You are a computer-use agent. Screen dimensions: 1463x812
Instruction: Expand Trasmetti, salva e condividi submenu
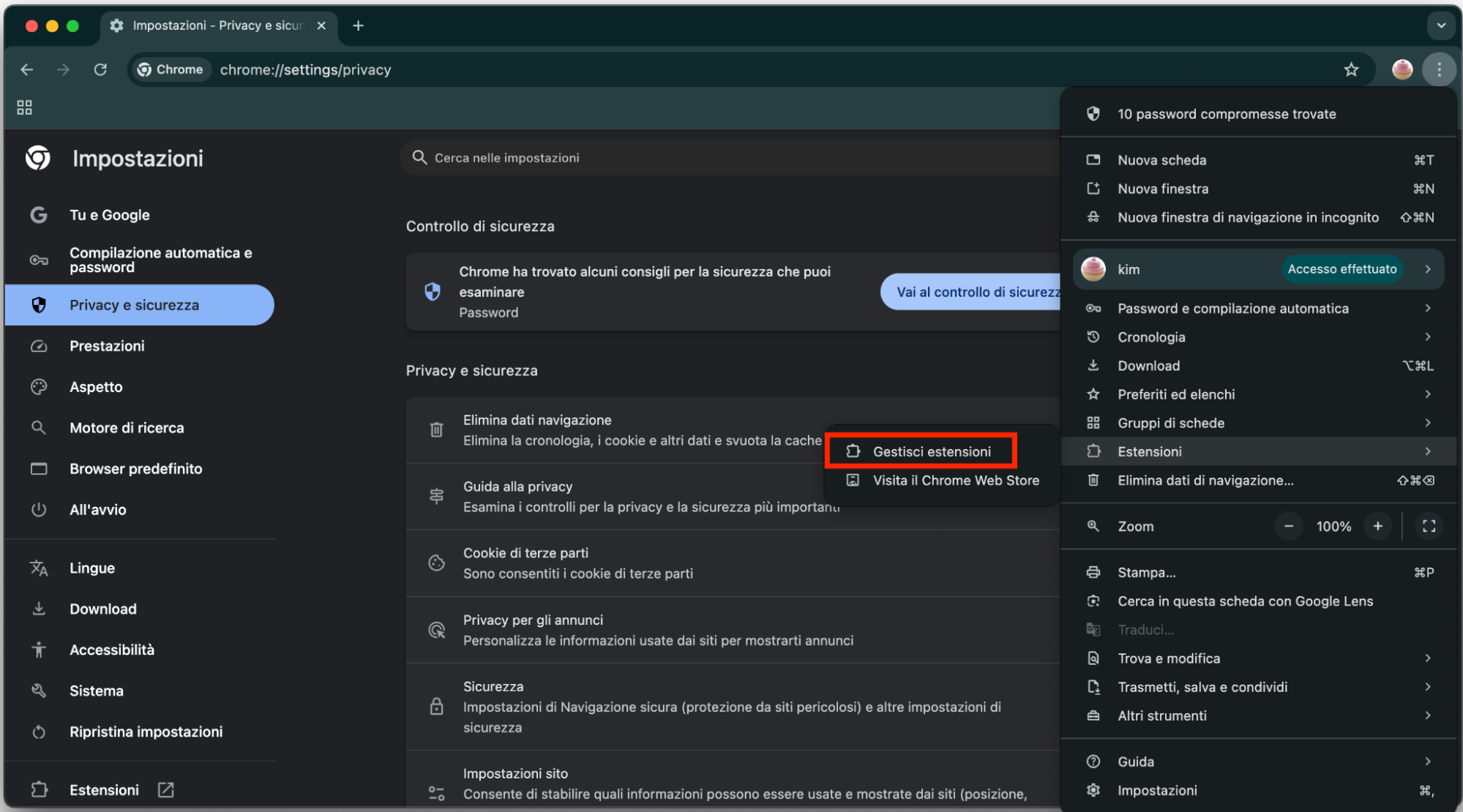(x=1258, y=687)
